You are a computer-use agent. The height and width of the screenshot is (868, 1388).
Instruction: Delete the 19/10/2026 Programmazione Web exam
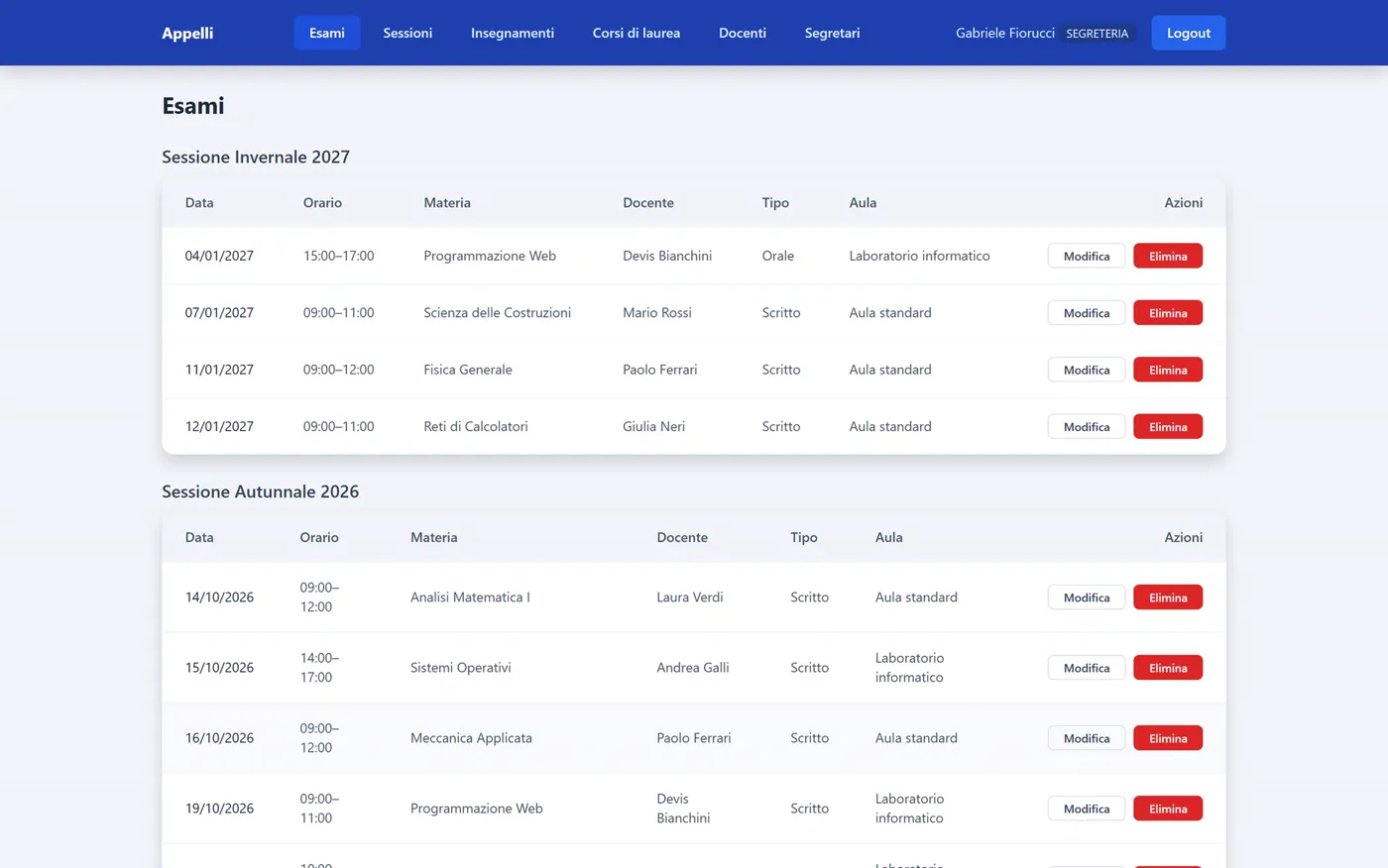coord(1168,809)
